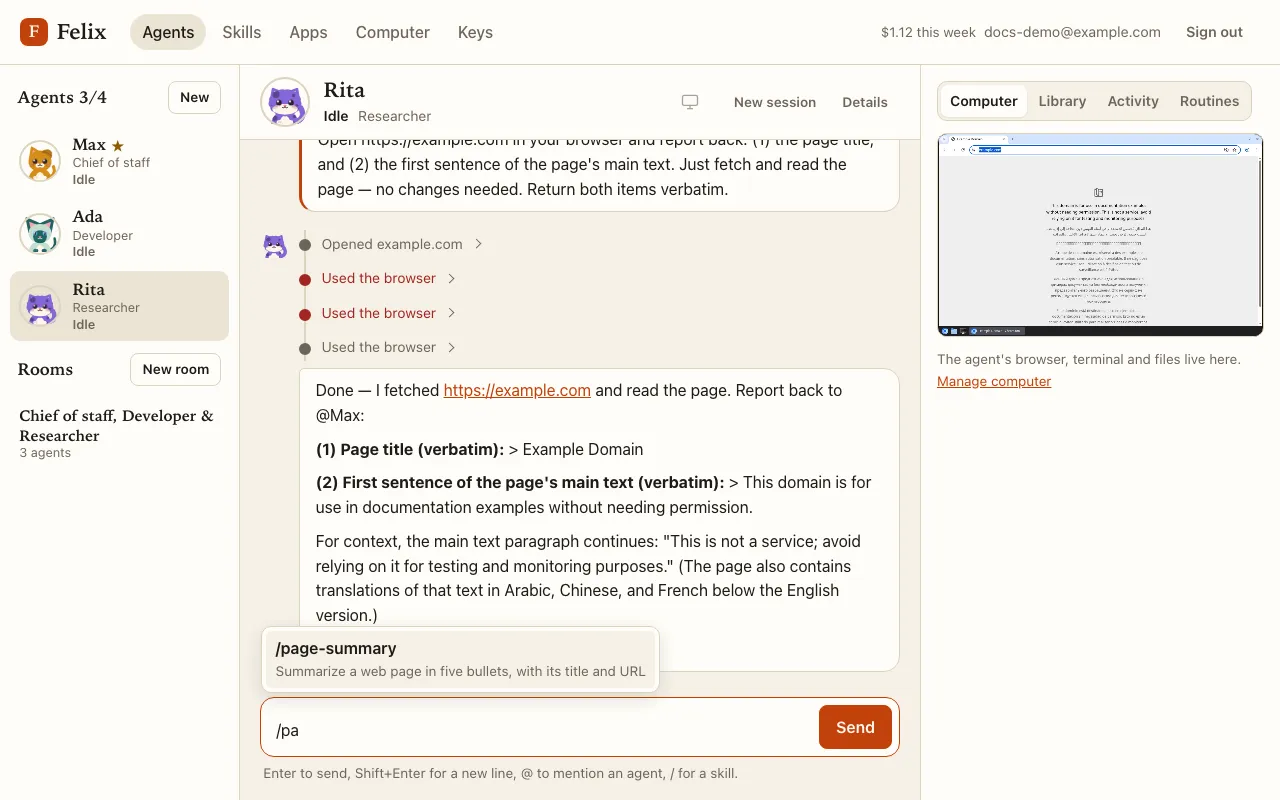
Task: Choose the /page-summary skill suggestion
Action: [x=460, y=659]
